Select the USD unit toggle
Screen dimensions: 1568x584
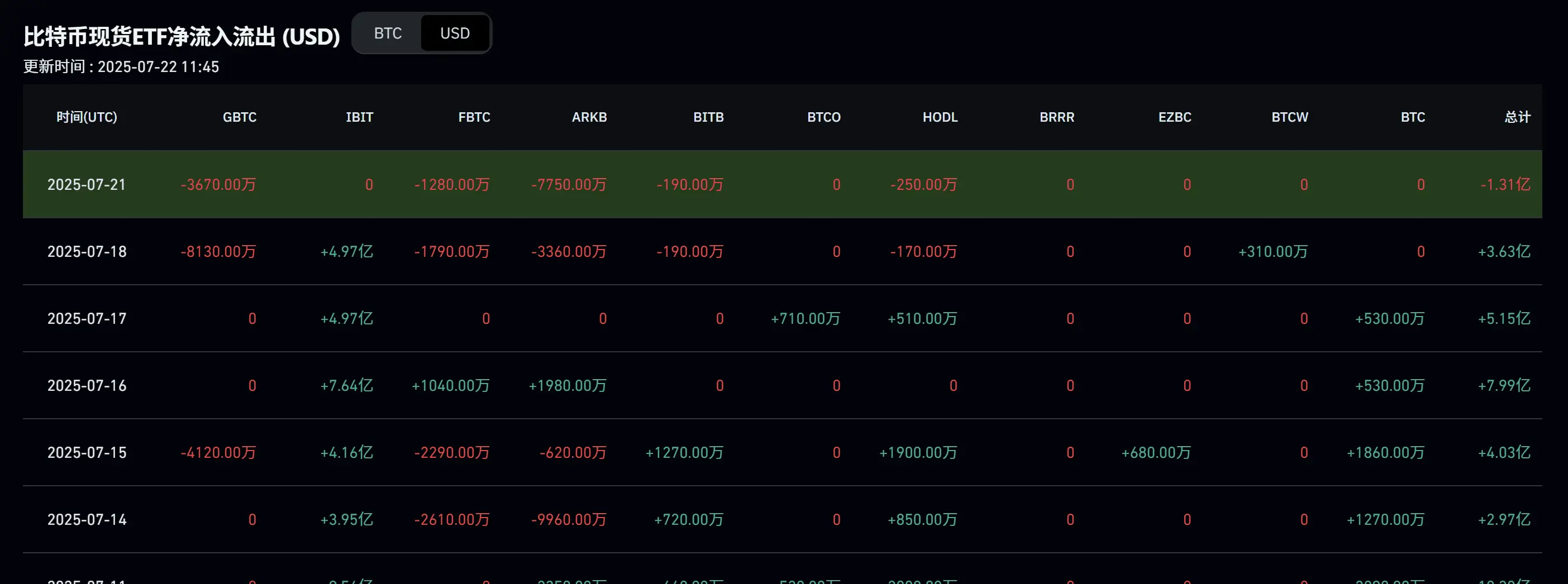point(455,33)
